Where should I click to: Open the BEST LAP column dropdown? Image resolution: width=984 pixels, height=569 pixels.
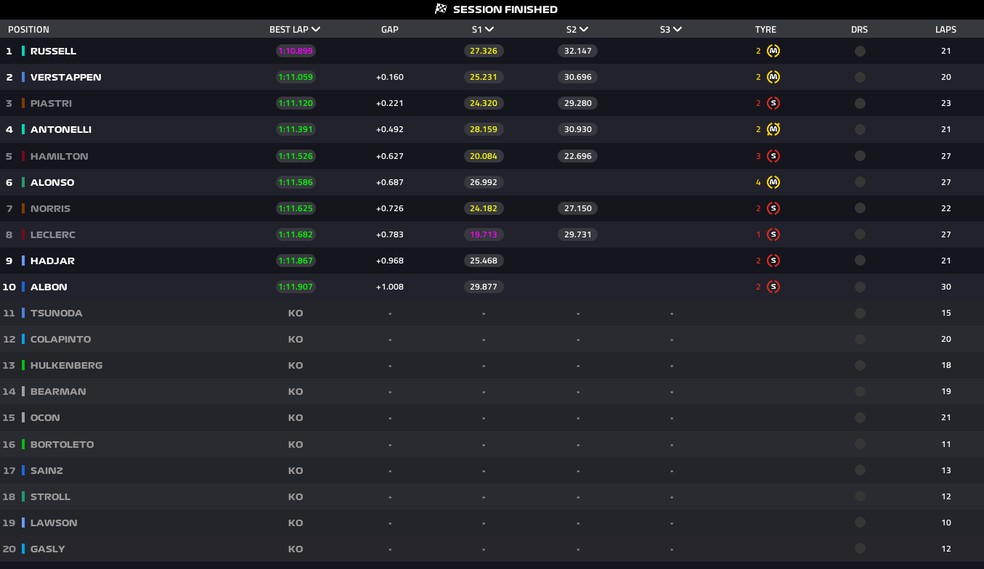(295, 29)
